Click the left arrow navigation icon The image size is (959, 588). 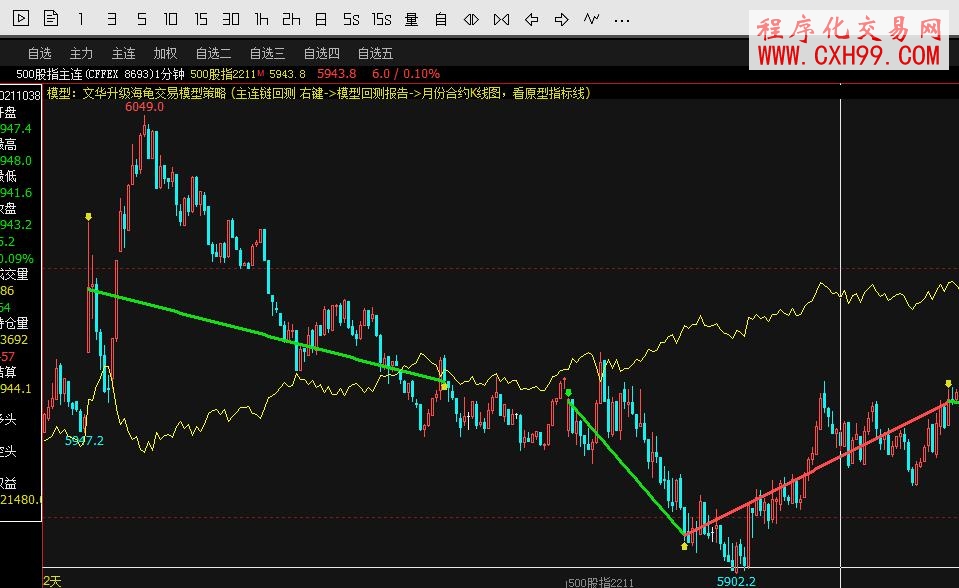coord(532,19)
